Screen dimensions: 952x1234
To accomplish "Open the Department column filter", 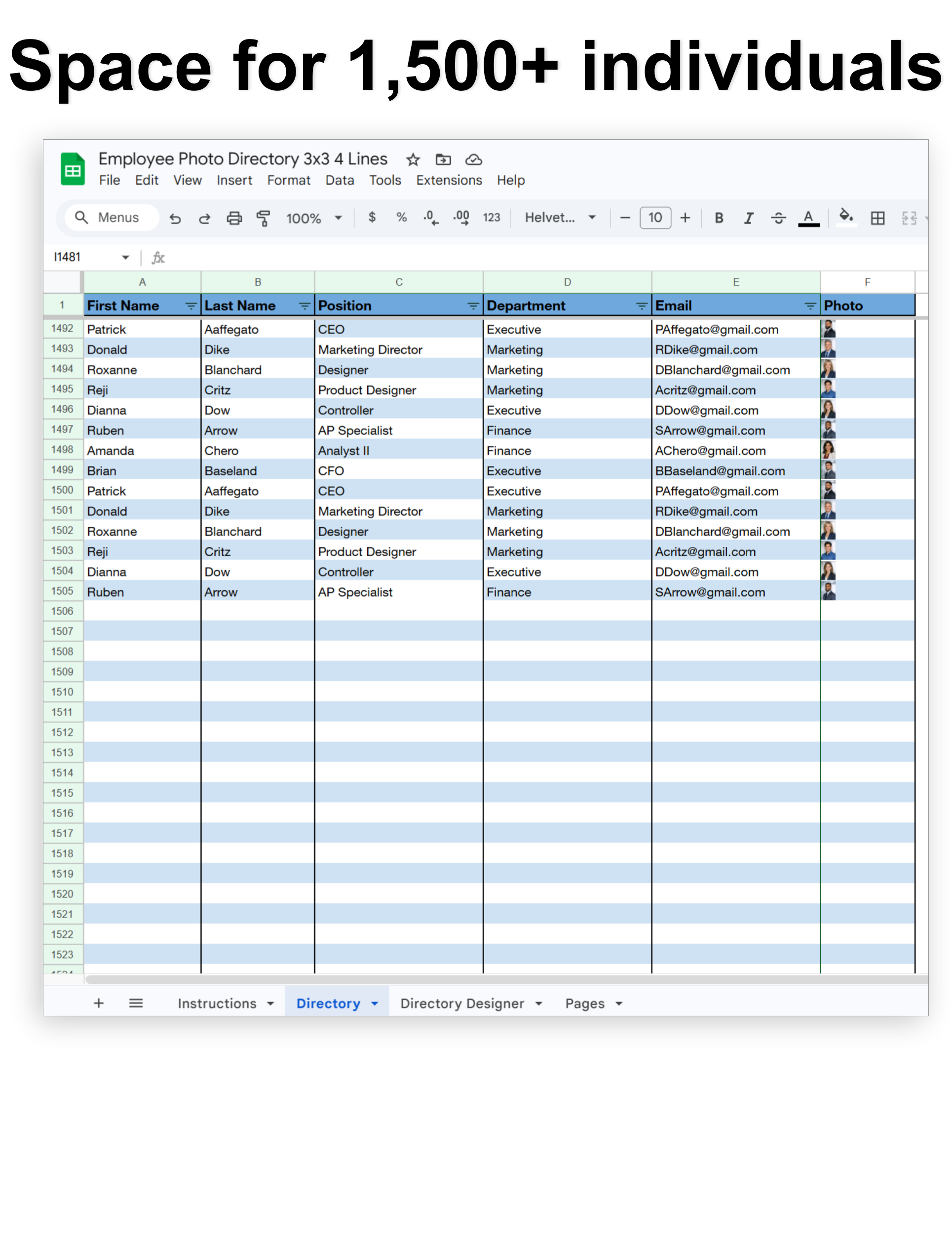I will [641, 306].
